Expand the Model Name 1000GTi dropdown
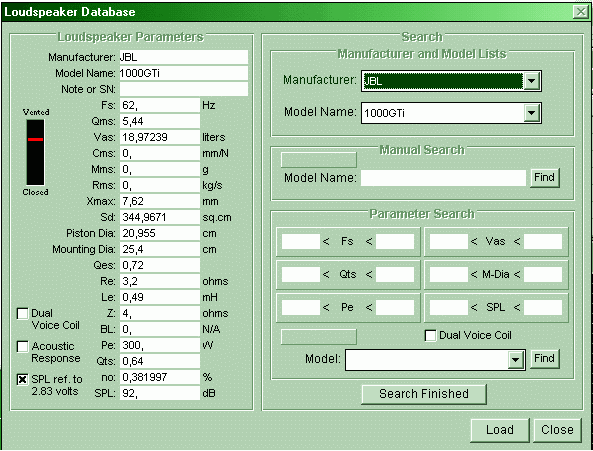This screenshot has width=593, height=451. pos(531,113)
